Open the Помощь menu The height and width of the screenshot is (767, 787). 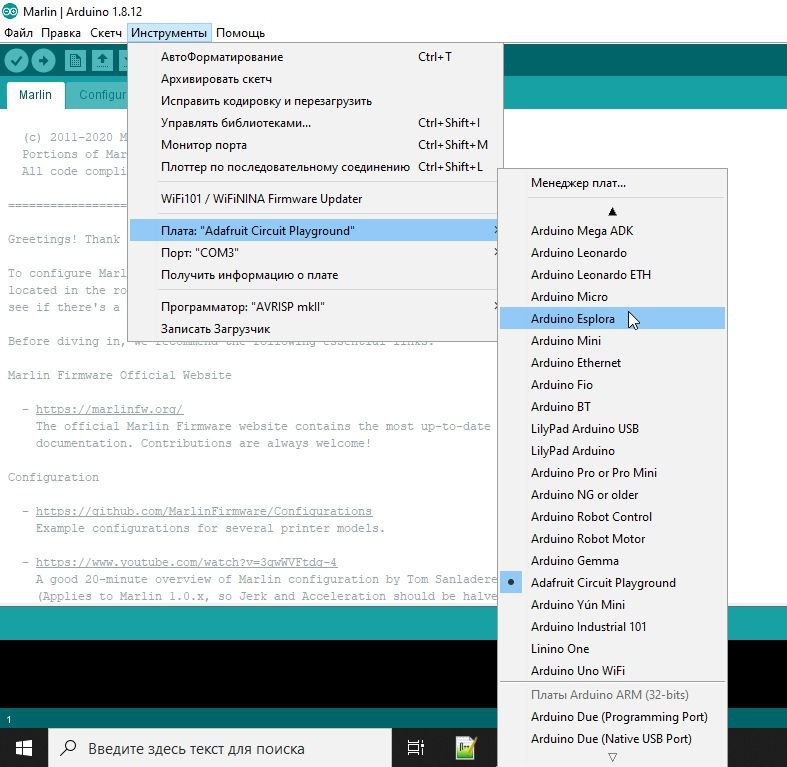(x=240, y=33)
